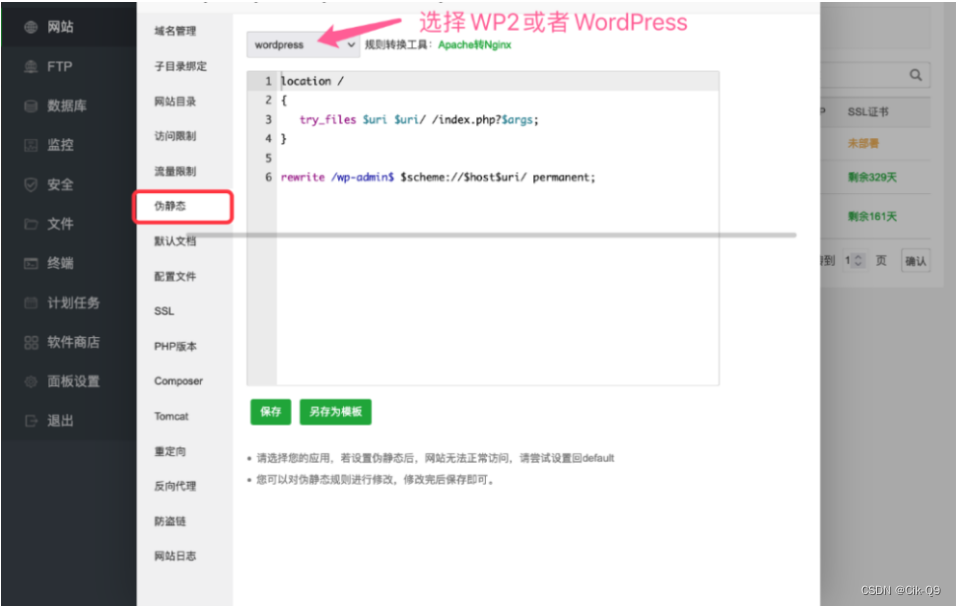Open the 配置文件 tab
This screenshot has height=606, width=956.
coord(175,276)
